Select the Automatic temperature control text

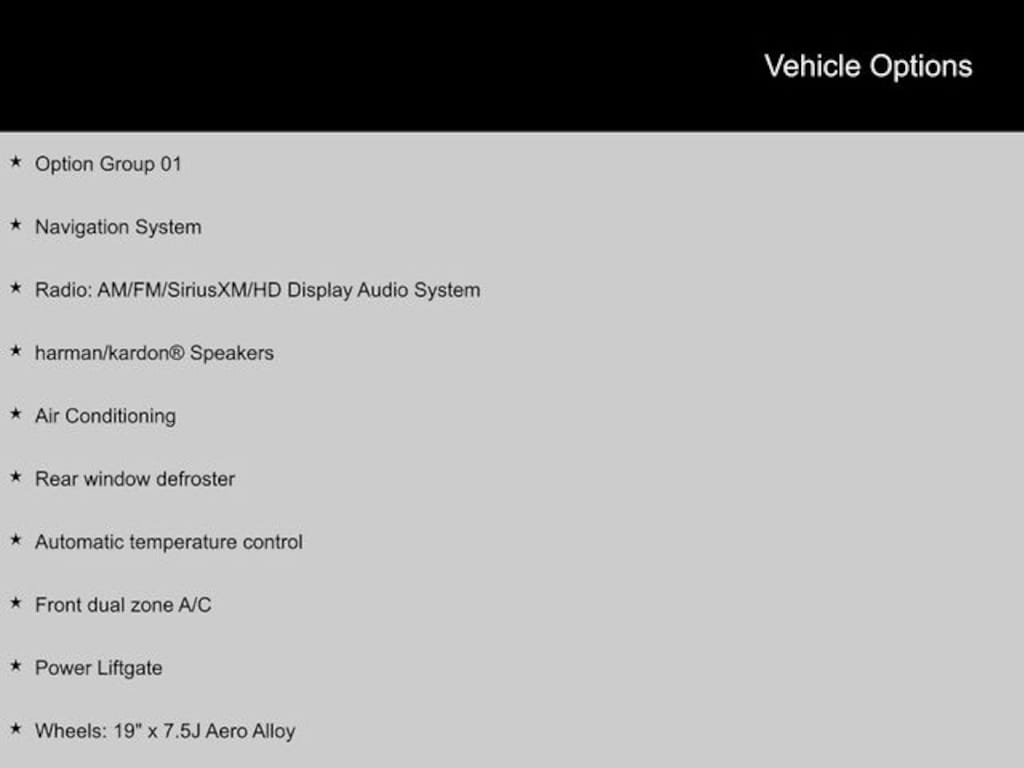pyautogui.click(x=168, y=542)
